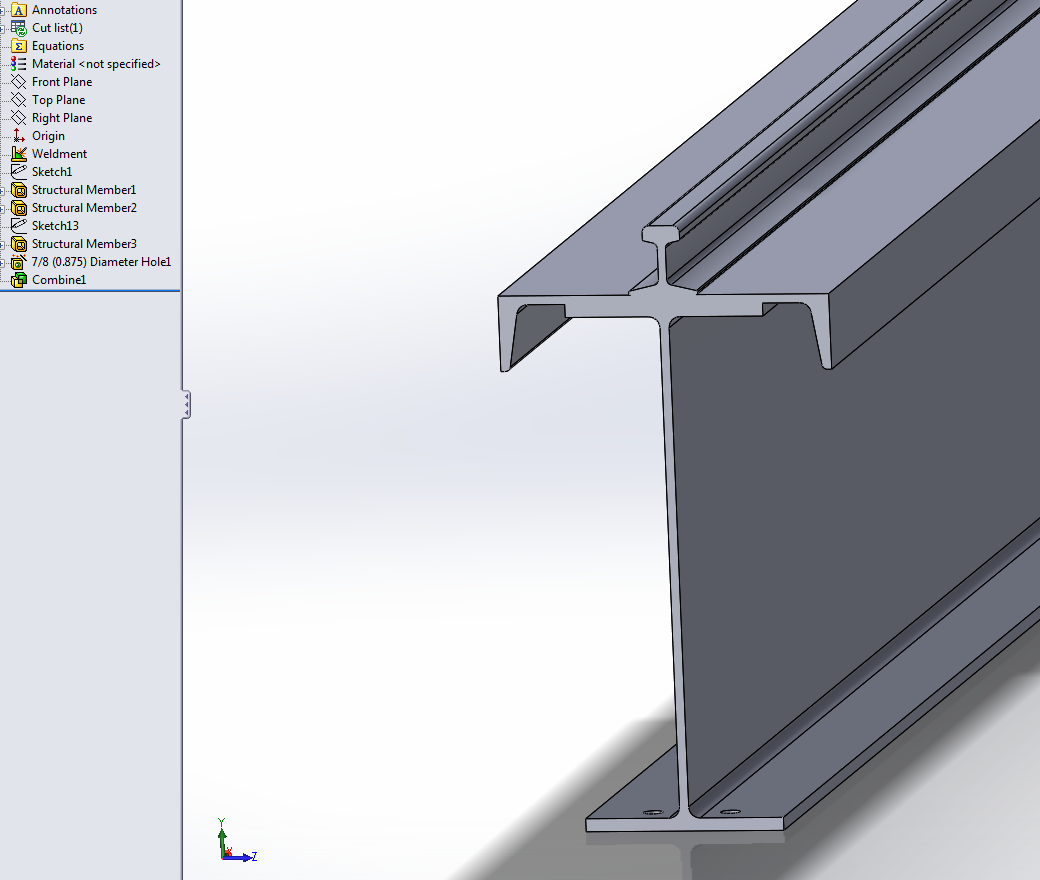The width and height of the screenshot is (1040, 880).
Task: Select the Sketch13 label
Action: [55, 225]
